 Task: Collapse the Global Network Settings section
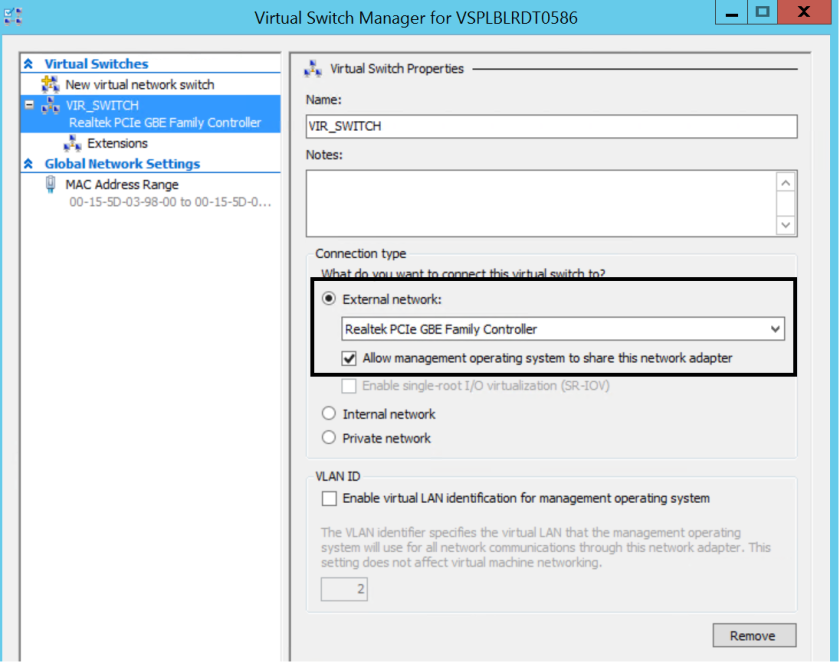point(29,162)
